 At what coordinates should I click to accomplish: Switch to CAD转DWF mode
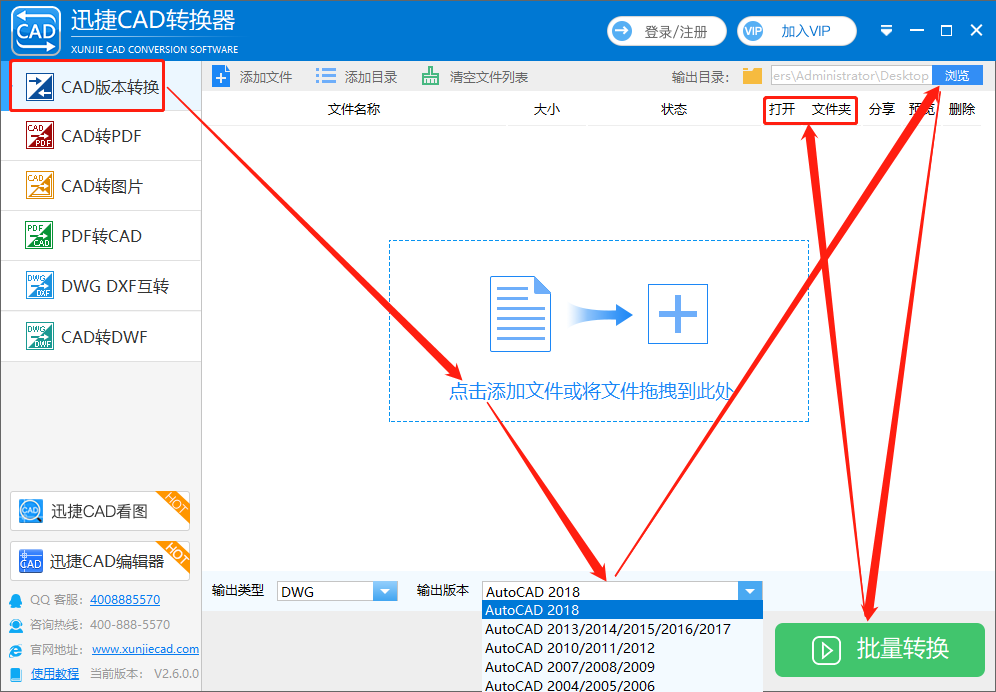pyautogui.click(x=101, y=336)
